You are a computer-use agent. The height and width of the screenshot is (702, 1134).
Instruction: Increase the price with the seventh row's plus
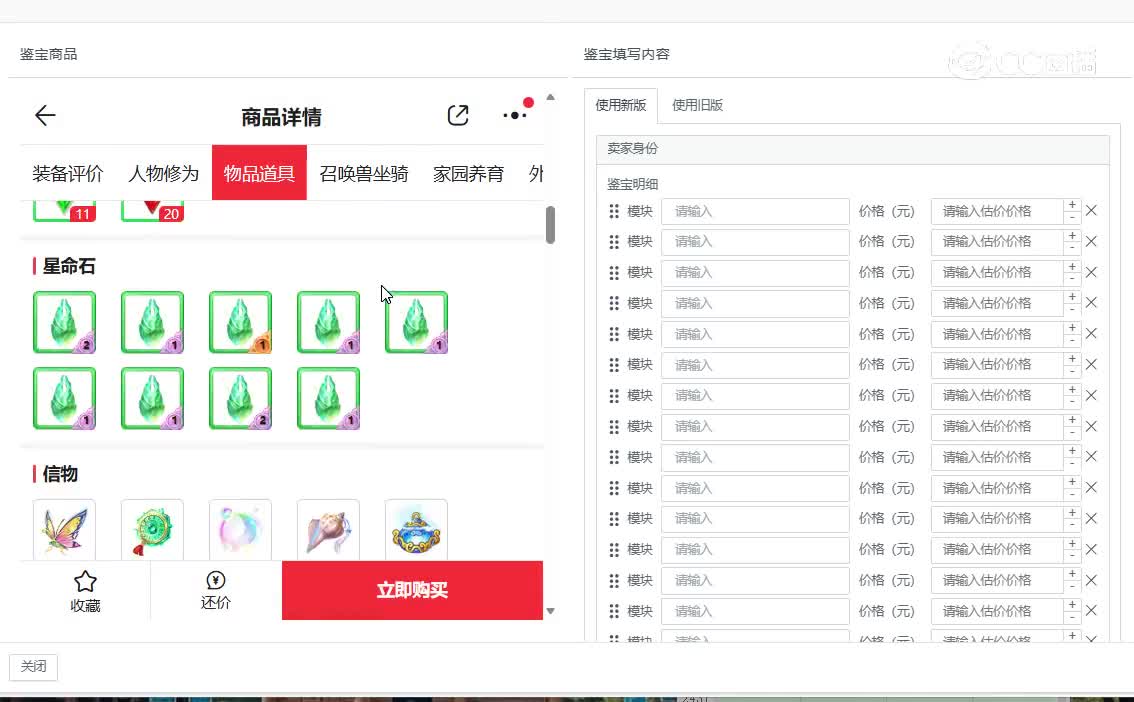click(1073, 390)
